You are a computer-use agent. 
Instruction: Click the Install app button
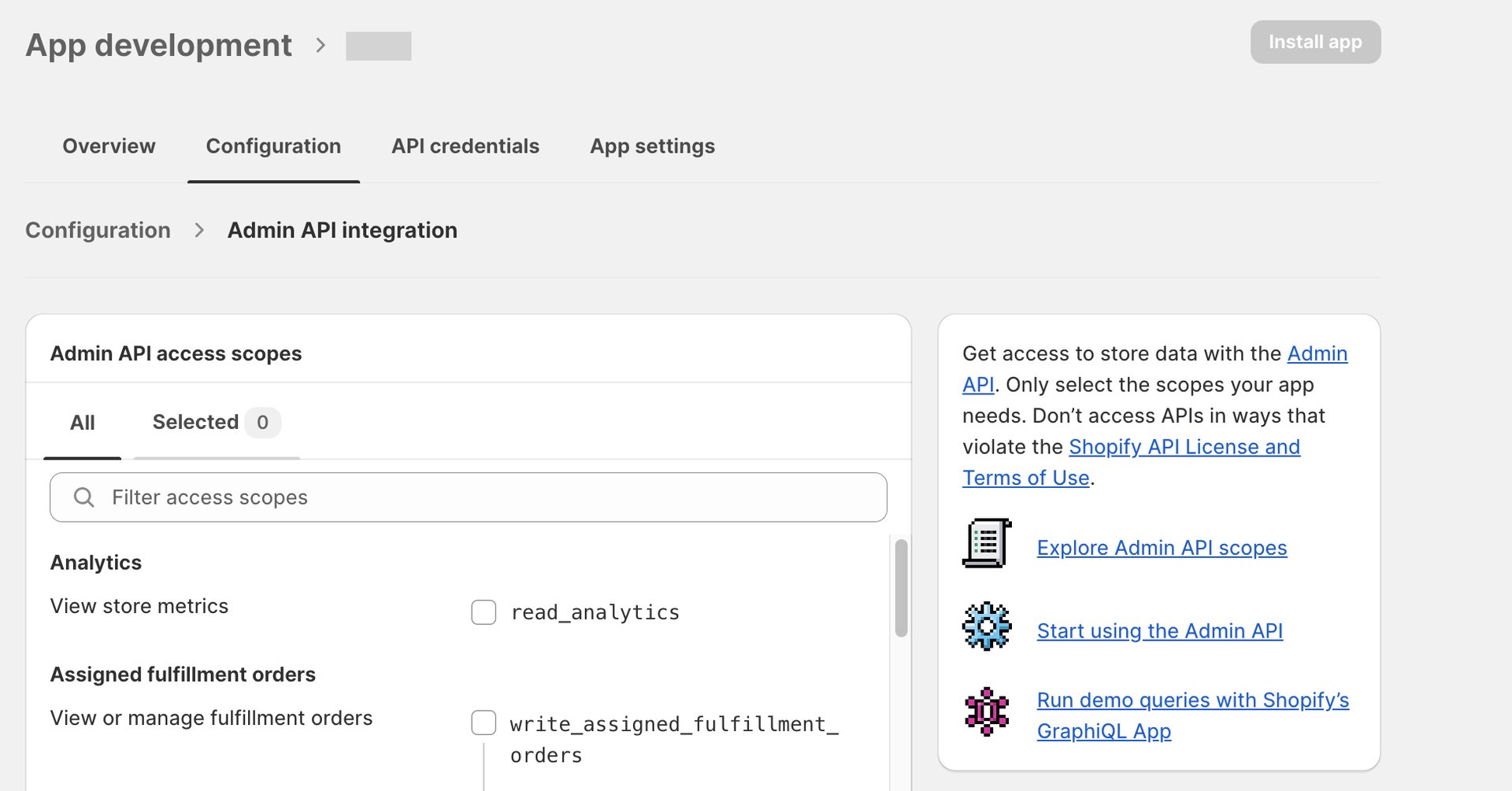pyautogui.click(x=1315, y=43)
